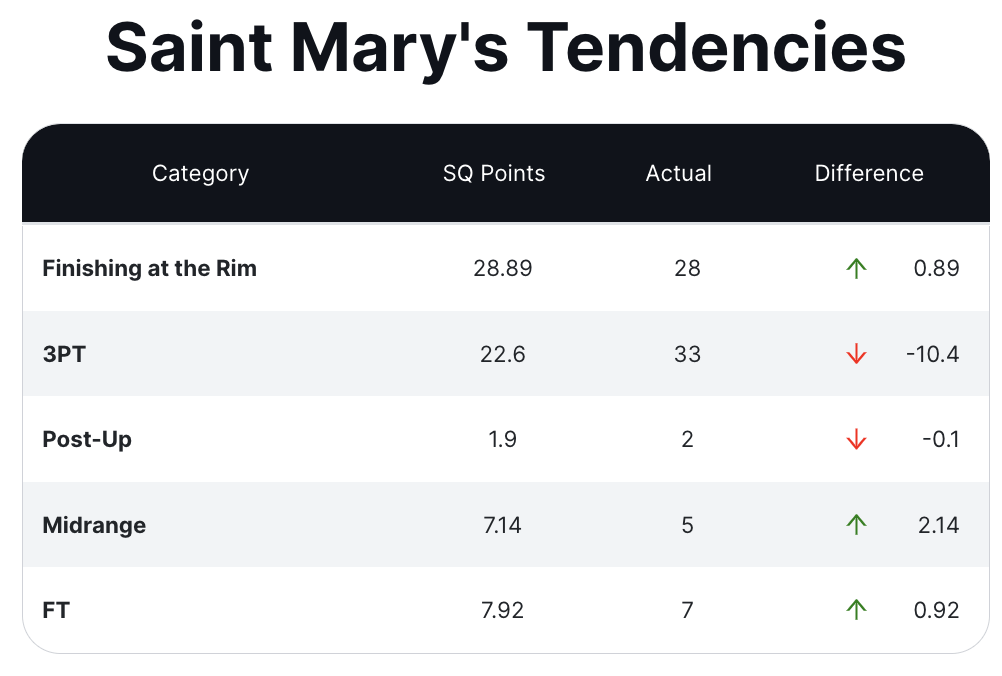Sort by SQ Points column header

click(x=494, y=173)
